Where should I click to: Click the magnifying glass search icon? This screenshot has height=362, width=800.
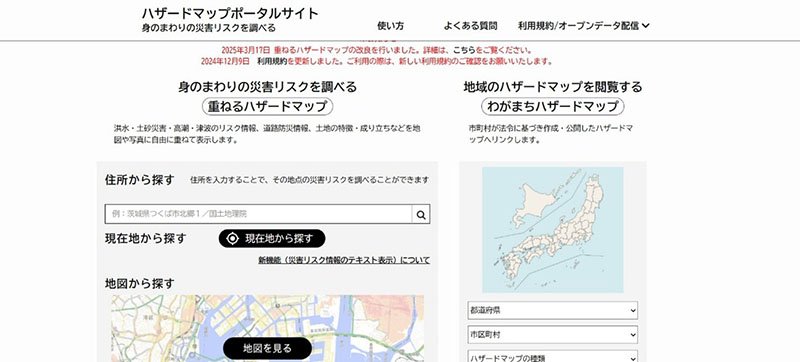pos(421,215)
